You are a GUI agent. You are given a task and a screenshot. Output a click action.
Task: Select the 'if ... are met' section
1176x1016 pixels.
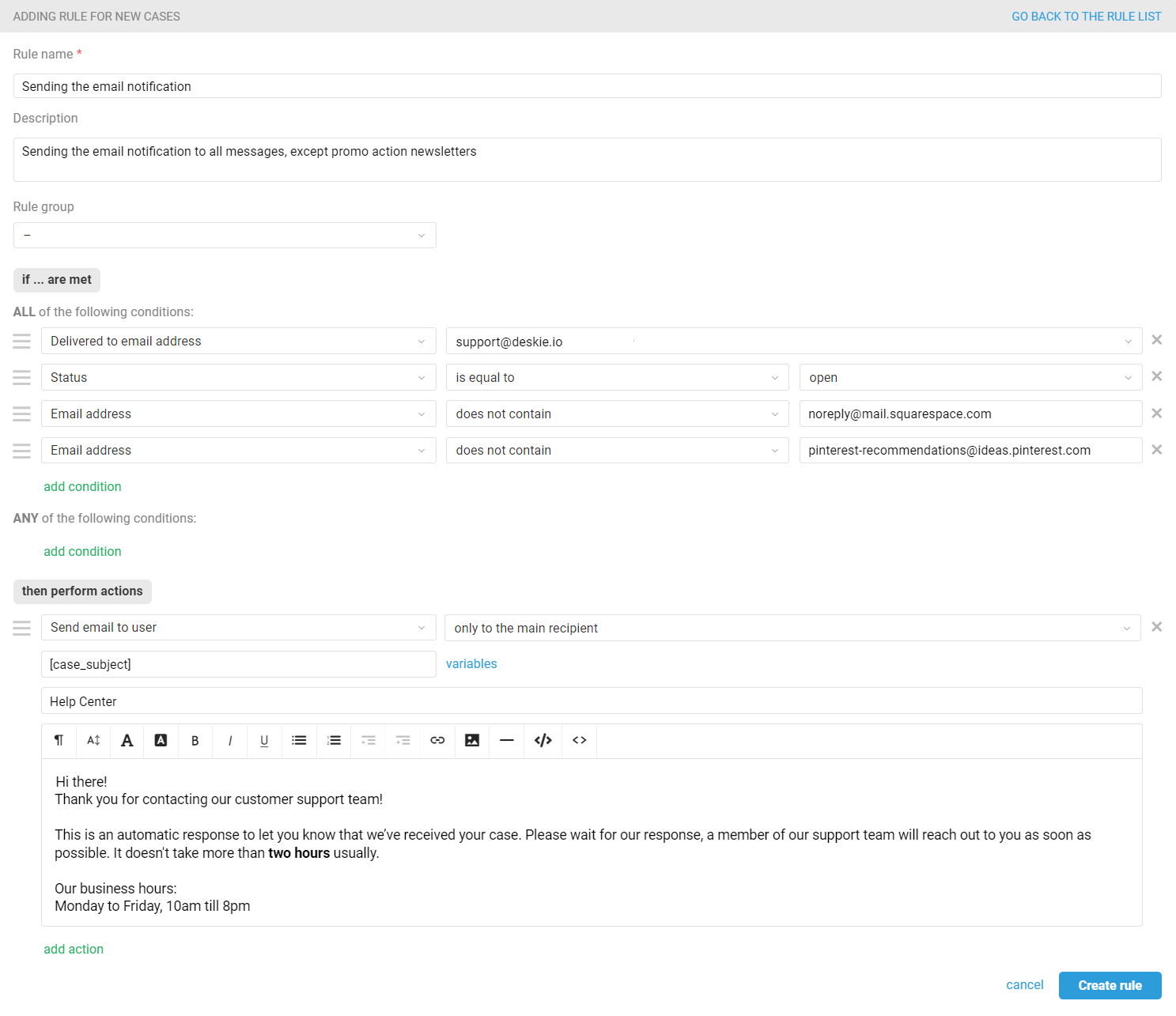click(x=56, y=279)
